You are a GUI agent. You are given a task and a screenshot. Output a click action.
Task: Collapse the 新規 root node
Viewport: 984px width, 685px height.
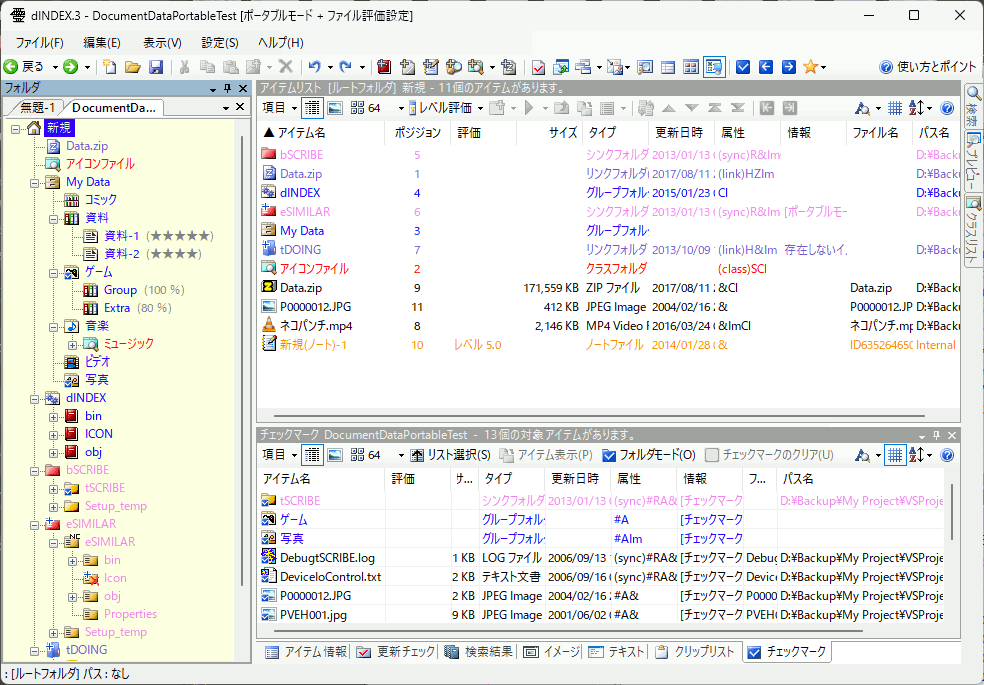tap(16, 128)
